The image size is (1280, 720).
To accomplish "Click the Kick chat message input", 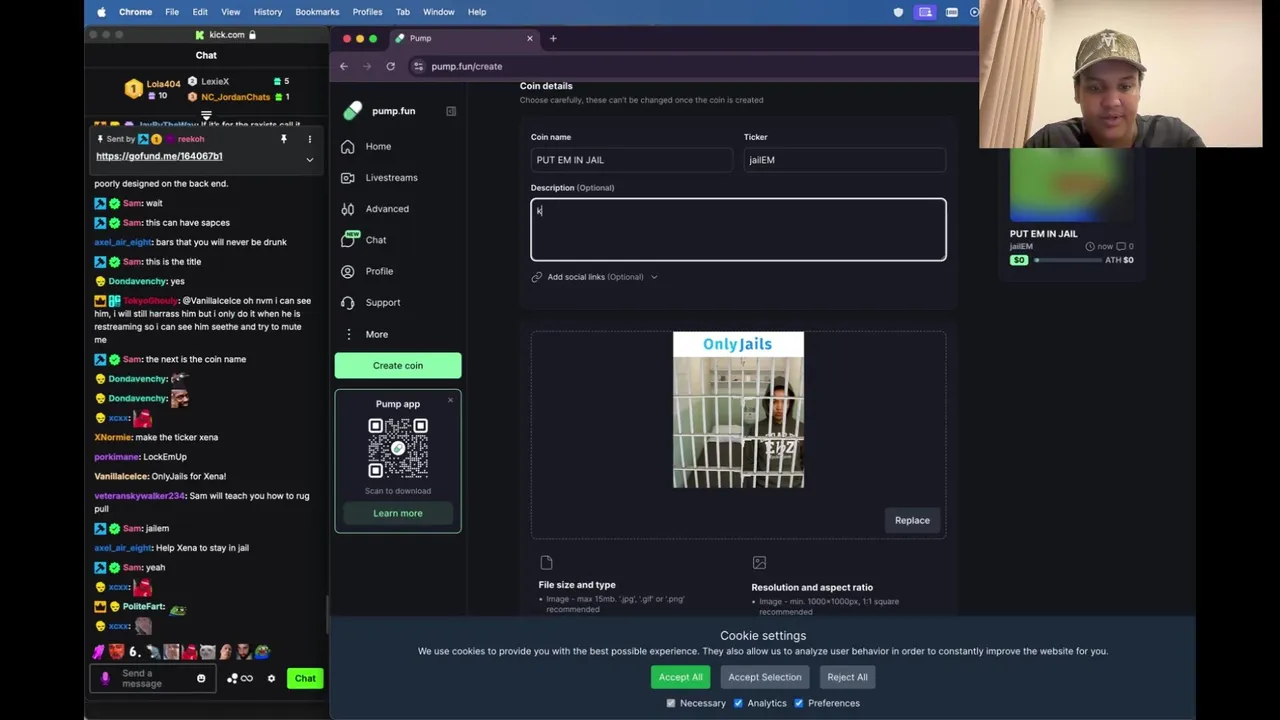I will tap(154, 678).
